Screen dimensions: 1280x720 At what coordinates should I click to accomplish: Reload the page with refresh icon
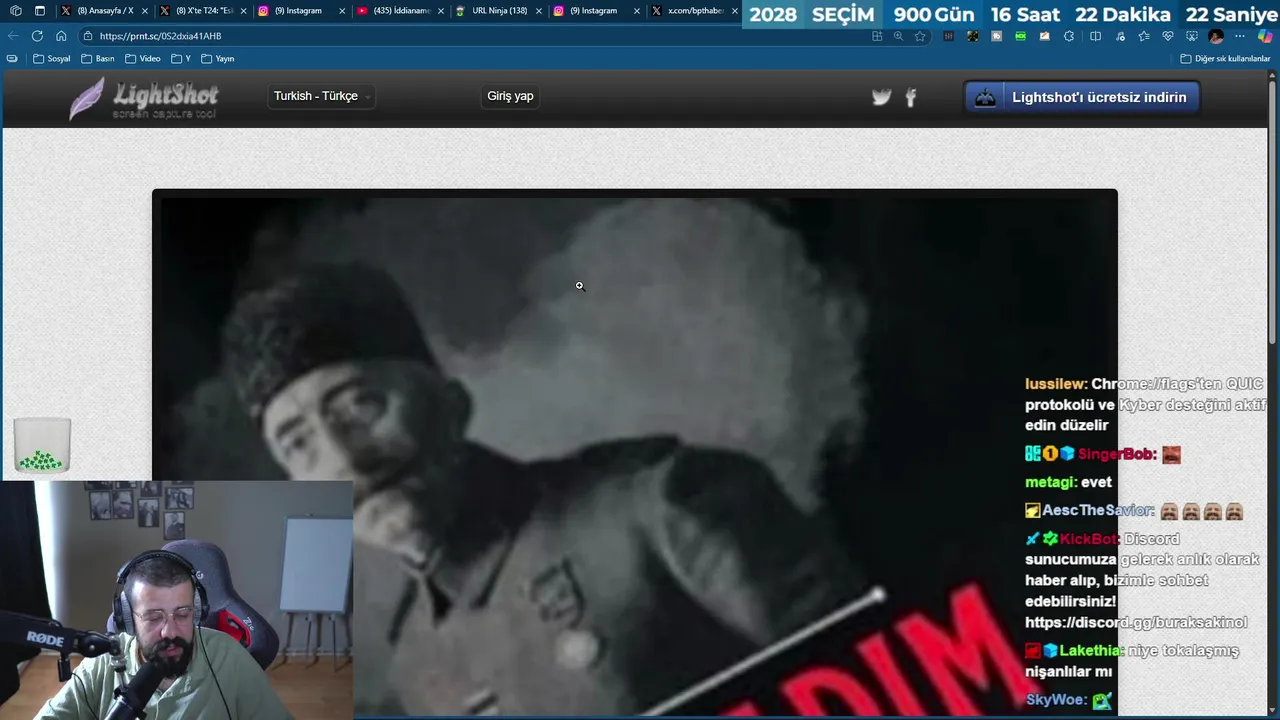coord(37,36)
